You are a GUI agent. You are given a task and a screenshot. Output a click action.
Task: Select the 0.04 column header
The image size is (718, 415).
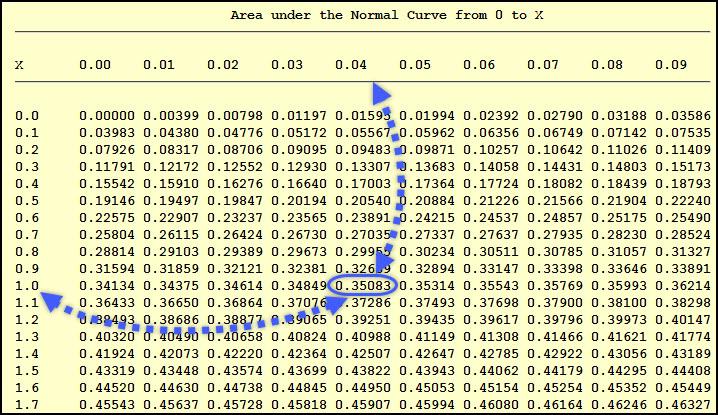[x=351, y=64]
